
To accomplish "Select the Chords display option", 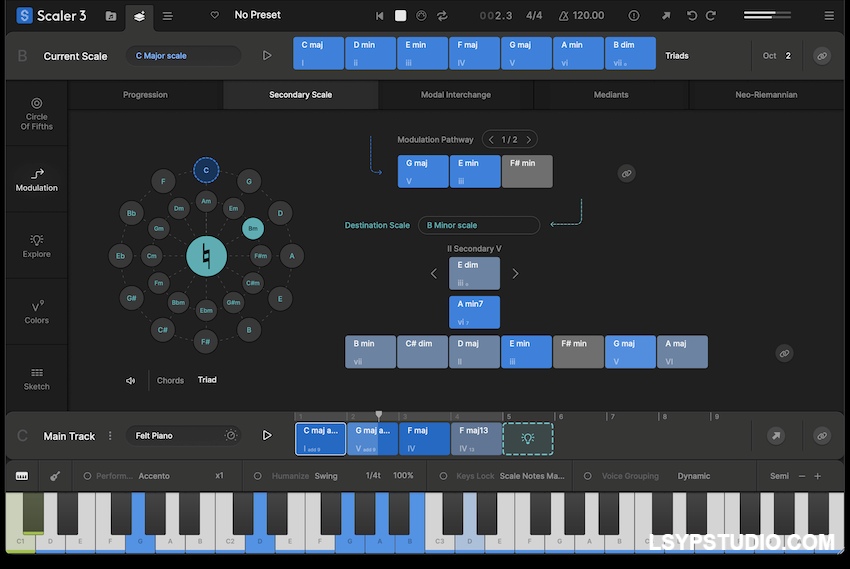I will click(170, 380).
